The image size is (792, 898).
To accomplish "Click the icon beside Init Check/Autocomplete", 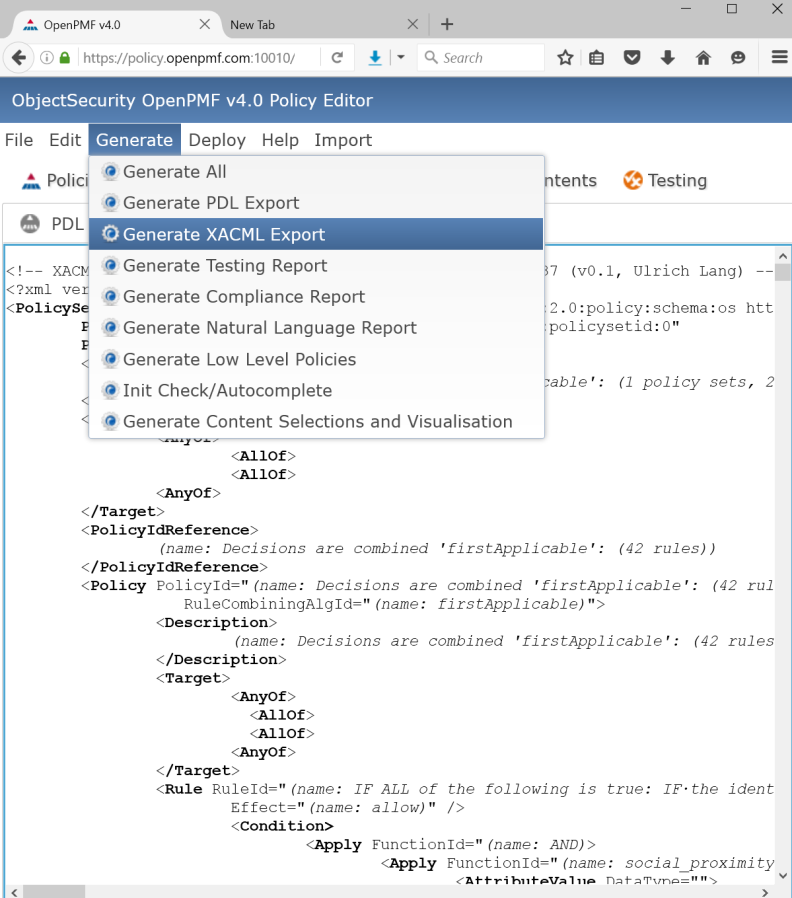I will [x=110, y=390].
